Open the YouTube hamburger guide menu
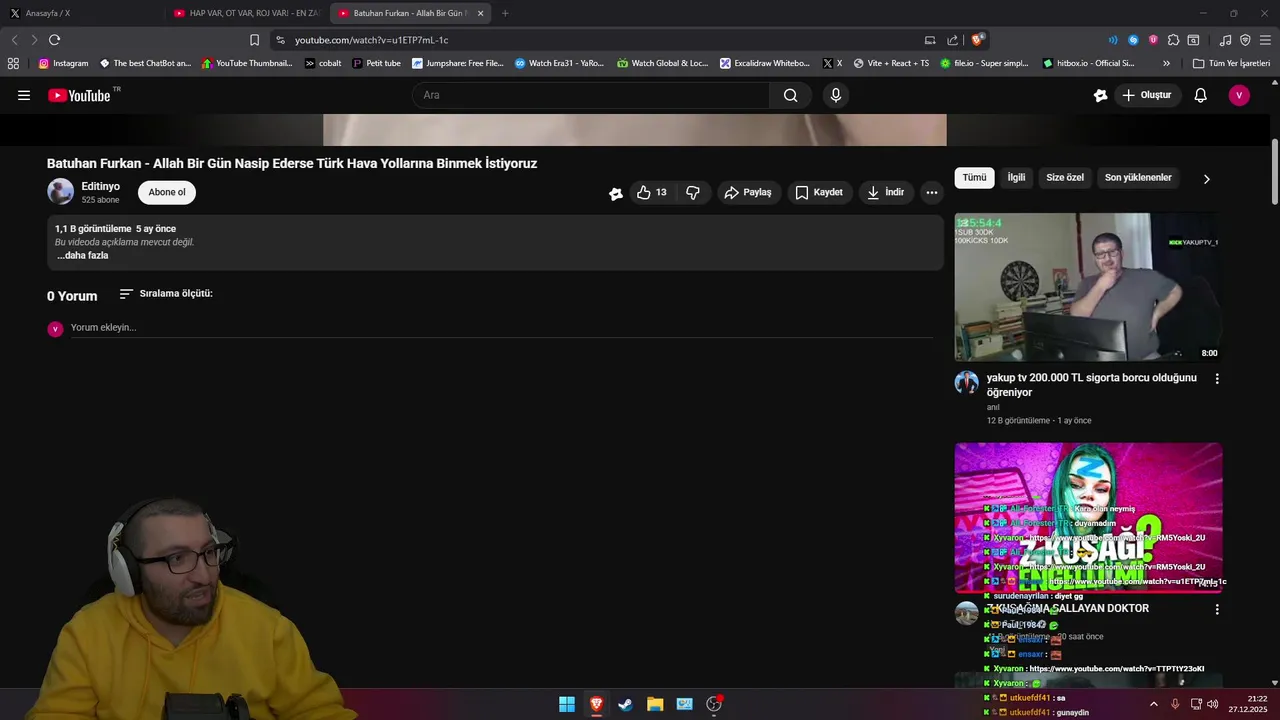The image size is (1280, 720). 24,96
